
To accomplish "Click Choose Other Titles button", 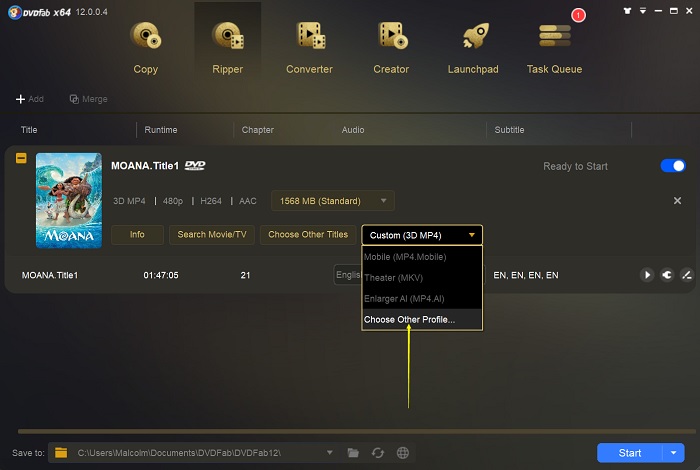I will point(308,235).
